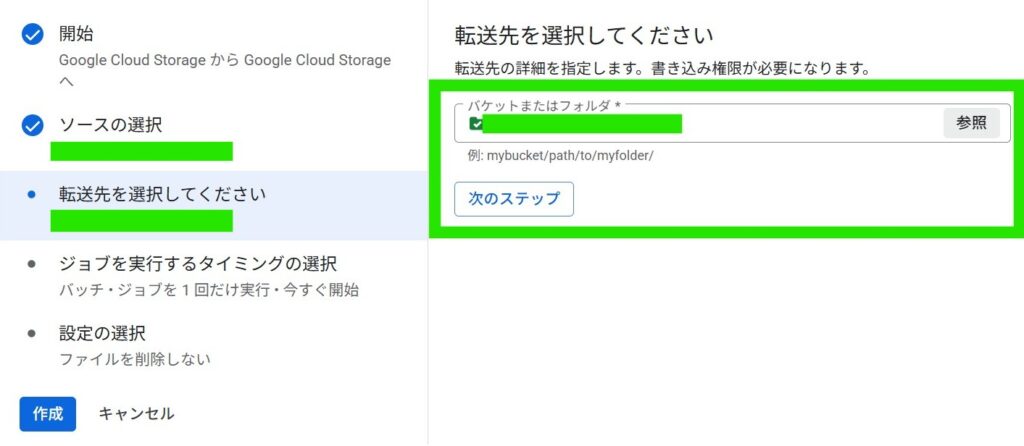Open the 開始 step
Image resolution: width=1024 pixels, height=446 pixels.
83,35
